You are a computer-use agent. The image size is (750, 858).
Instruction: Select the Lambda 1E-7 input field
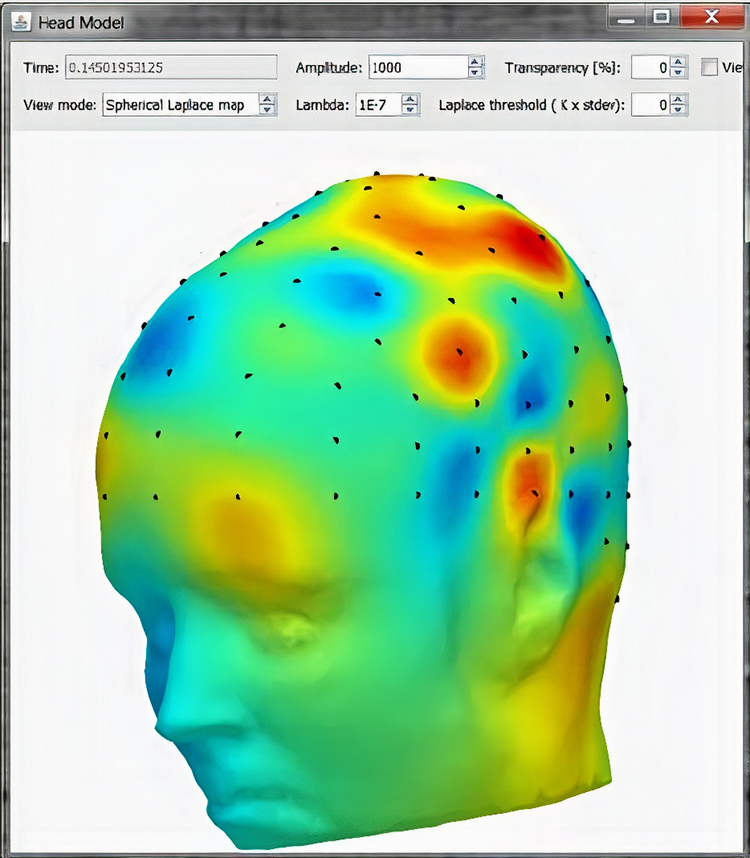click(x=378, y=104)
